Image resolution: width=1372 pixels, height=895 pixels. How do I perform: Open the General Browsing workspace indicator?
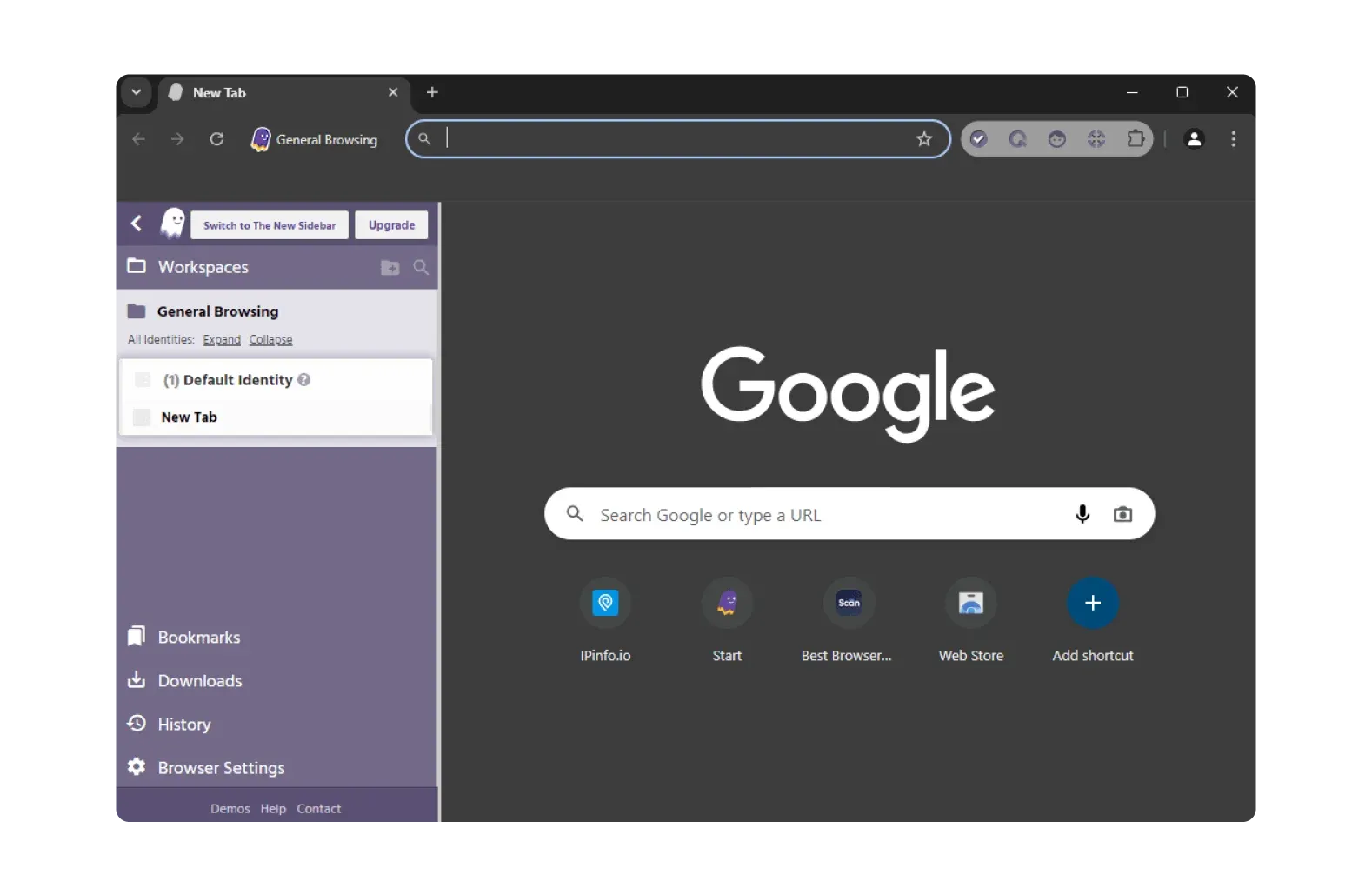click(x=315, y=139)
